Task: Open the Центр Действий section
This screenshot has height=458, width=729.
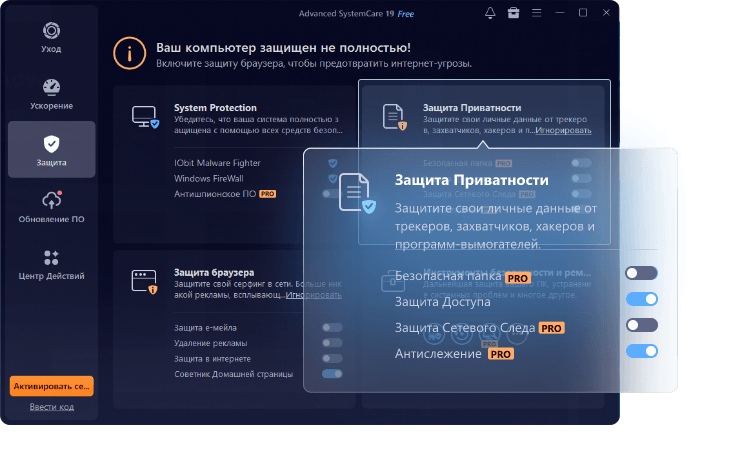Action: click(x=51, y=264)
